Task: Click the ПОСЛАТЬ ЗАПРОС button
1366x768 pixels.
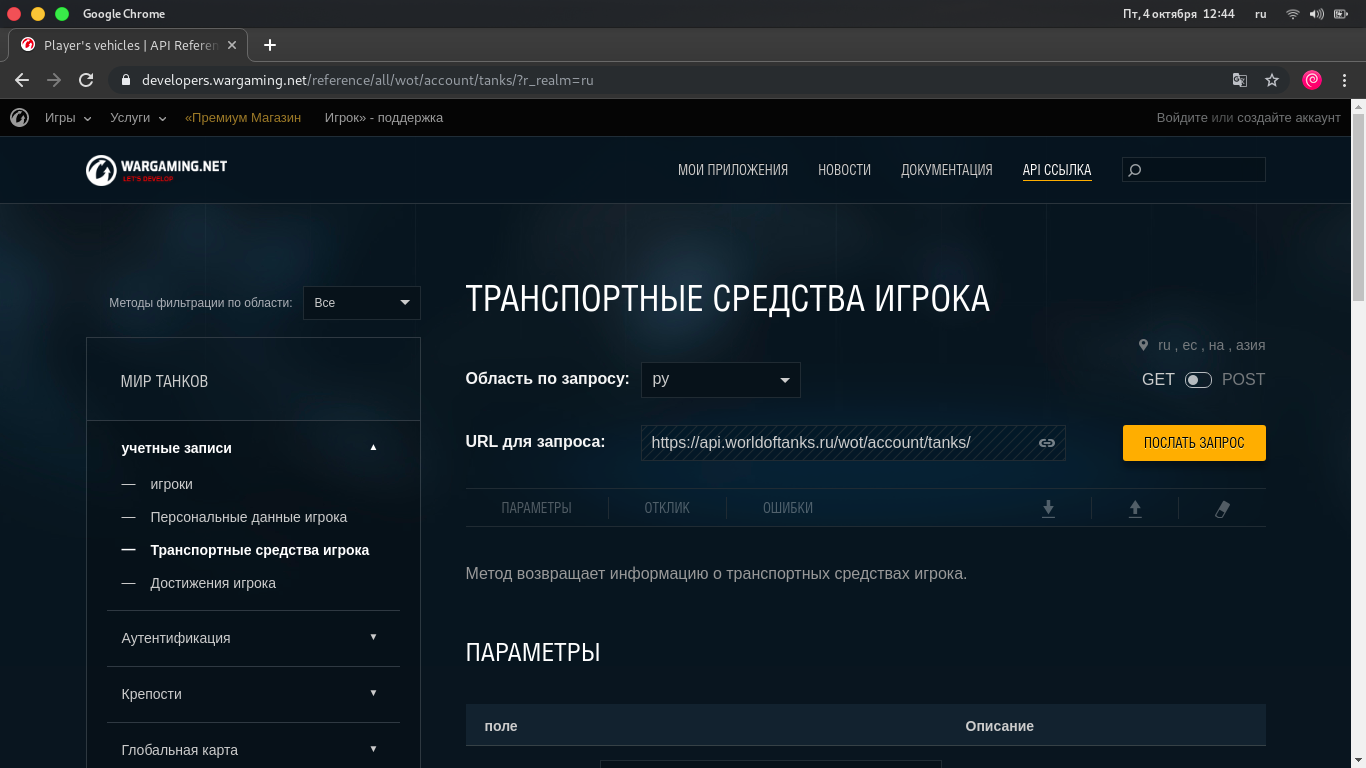Action: coord(1194,443)
